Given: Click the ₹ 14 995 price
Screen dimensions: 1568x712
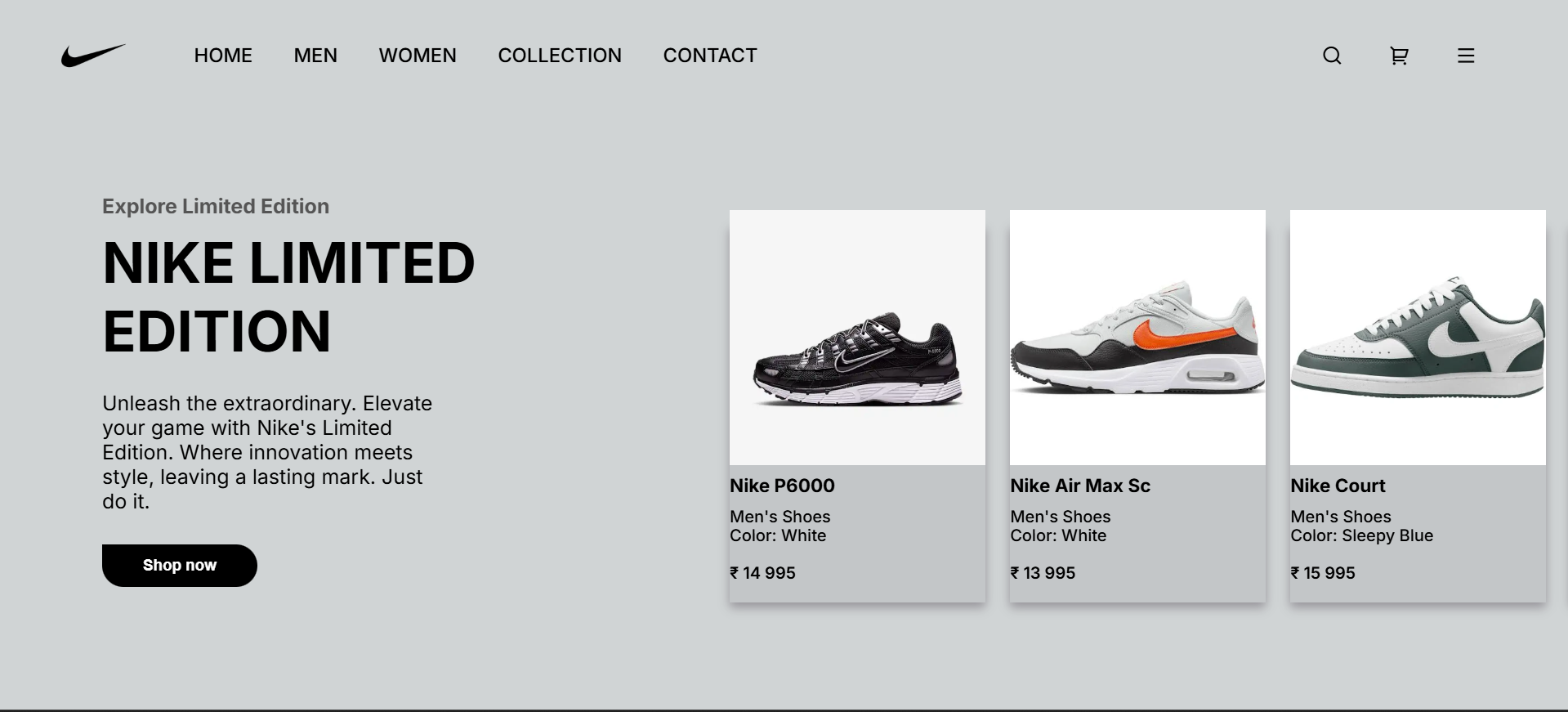Looking at the screenshot, I should (762, 573).
